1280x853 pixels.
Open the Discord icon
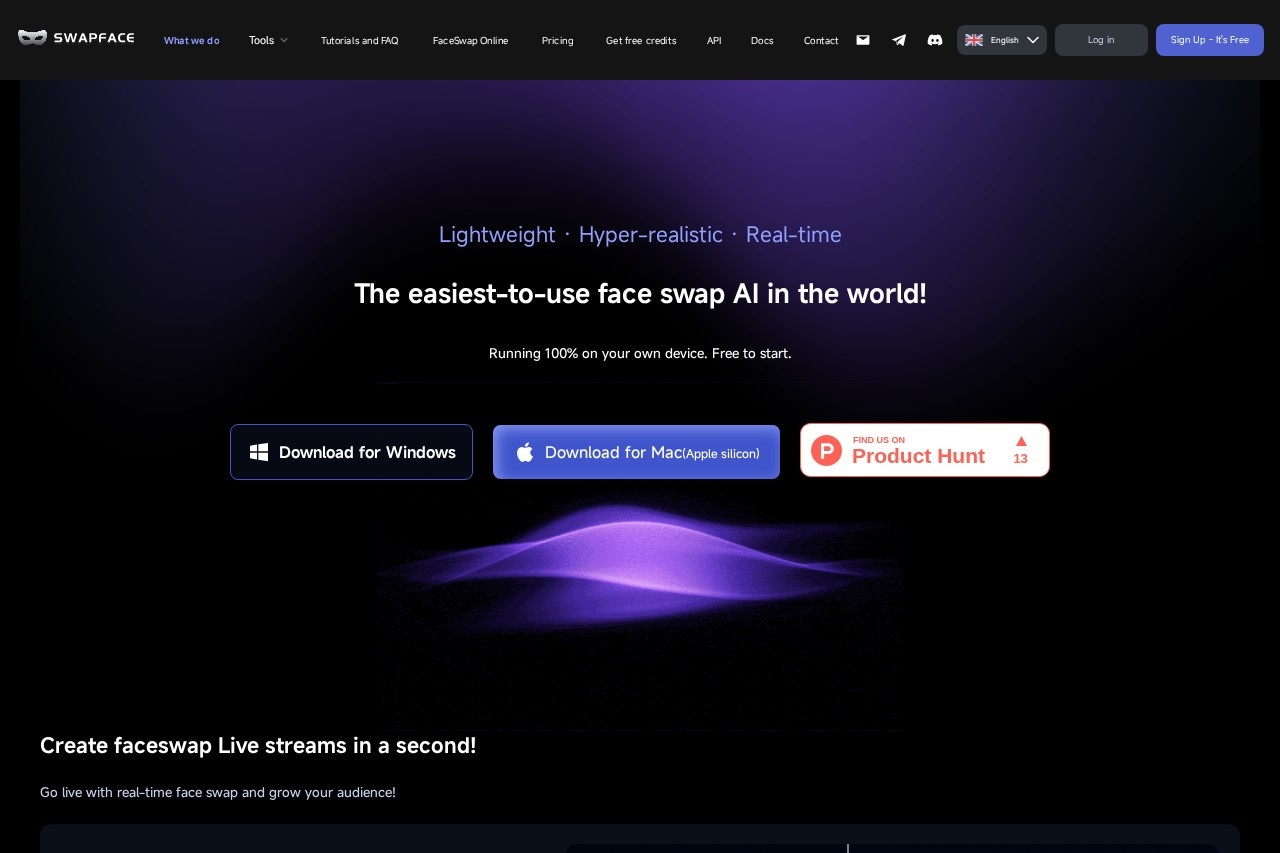[935, 40]
